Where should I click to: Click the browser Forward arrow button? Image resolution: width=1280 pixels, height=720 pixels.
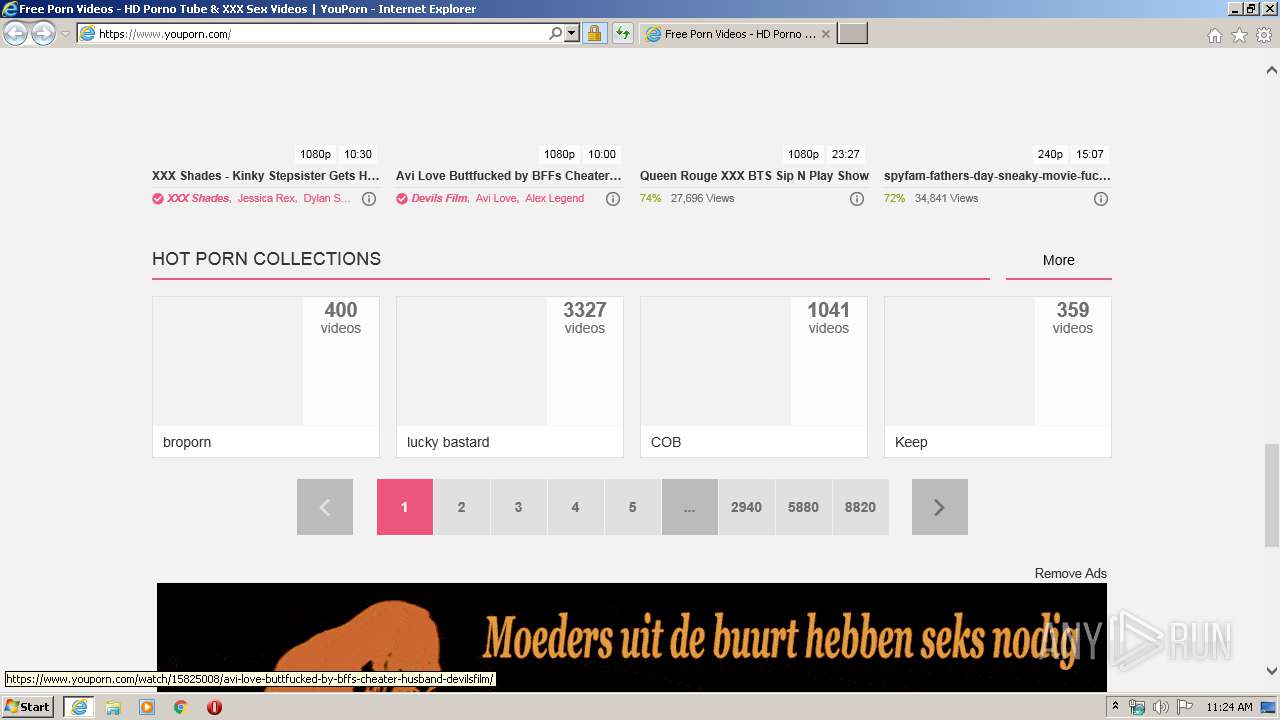pyautogui.click(x=43, y=33)
